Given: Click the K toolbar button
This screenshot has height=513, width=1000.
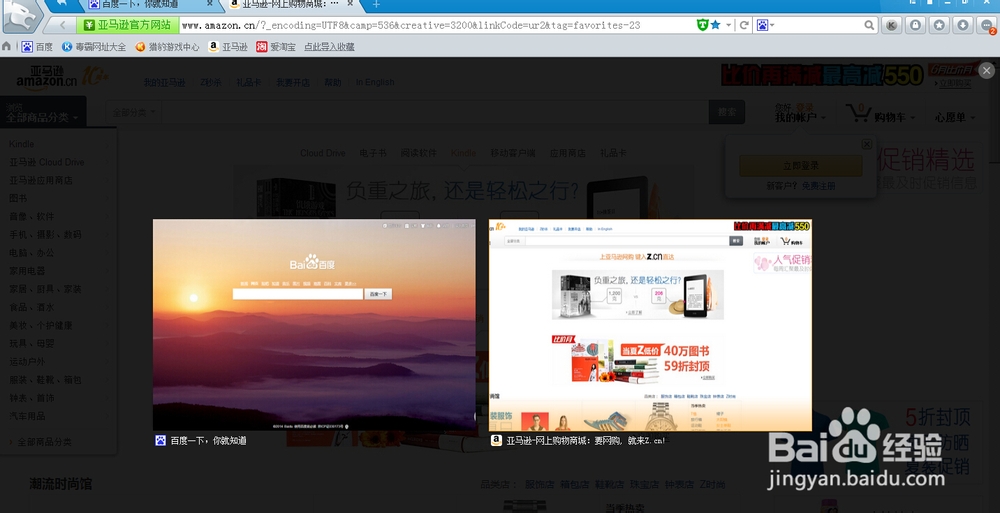Looking at the screenshot, I should click(892, 26).
